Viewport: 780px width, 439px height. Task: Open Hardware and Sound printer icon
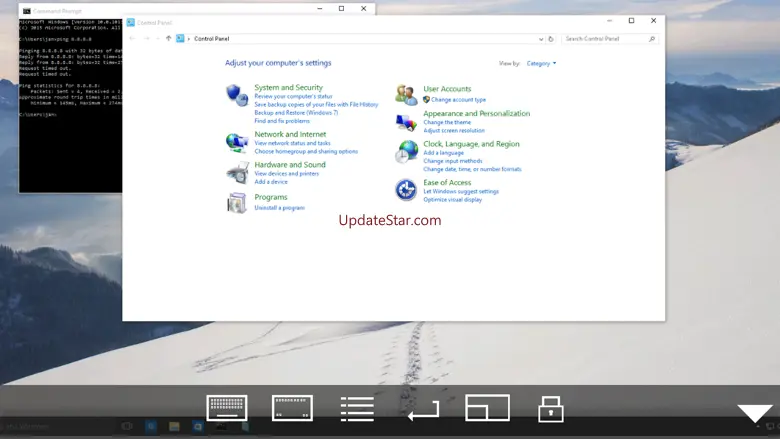[x=237, y=173]
